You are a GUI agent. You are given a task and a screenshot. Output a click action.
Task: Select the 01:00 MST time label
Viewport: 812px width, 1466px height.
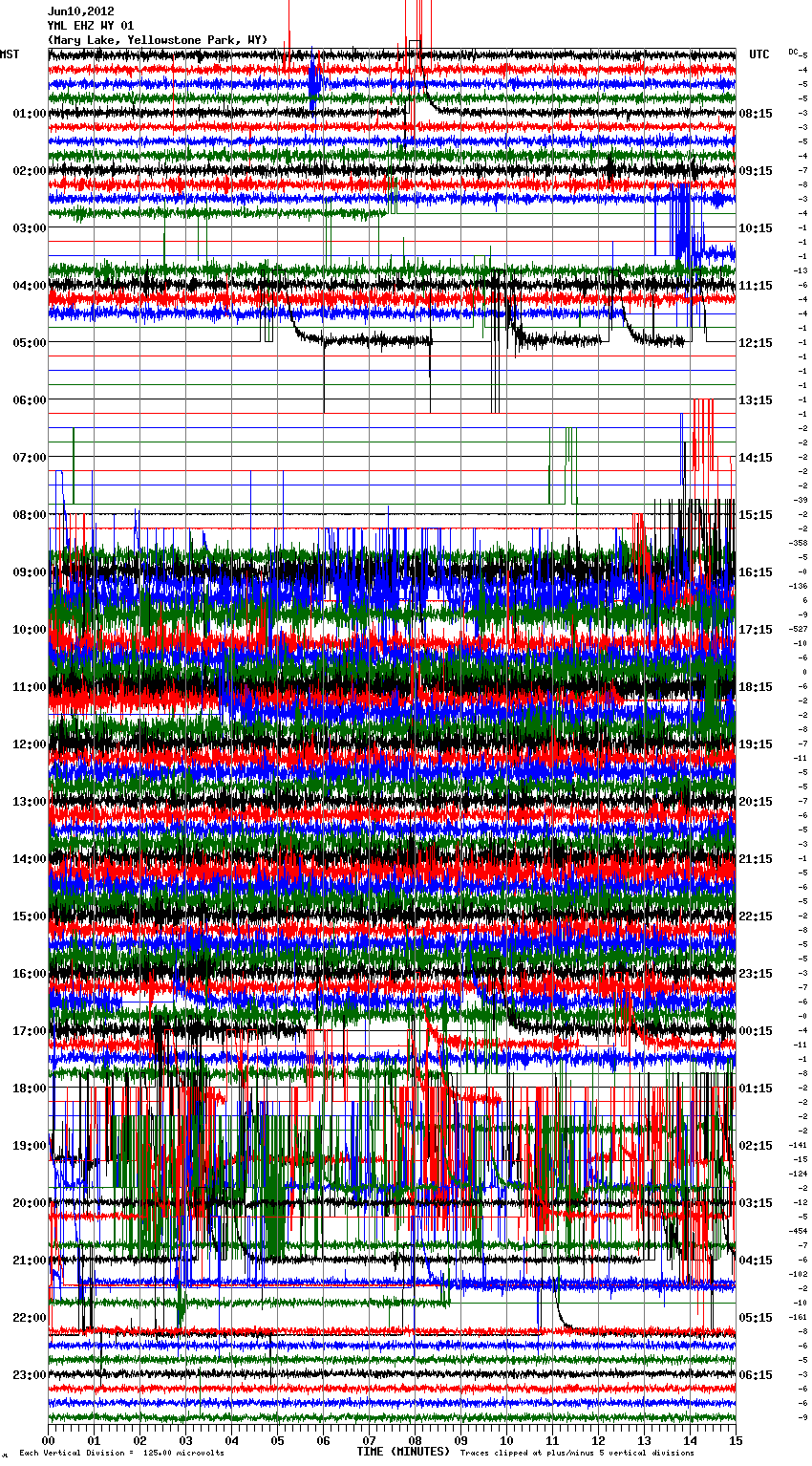tap(30, 114)
